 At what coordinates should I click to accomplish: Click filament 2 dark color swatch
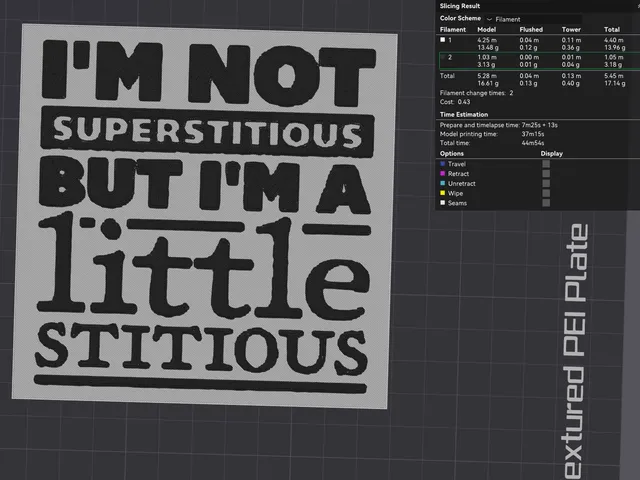point(443,57)
